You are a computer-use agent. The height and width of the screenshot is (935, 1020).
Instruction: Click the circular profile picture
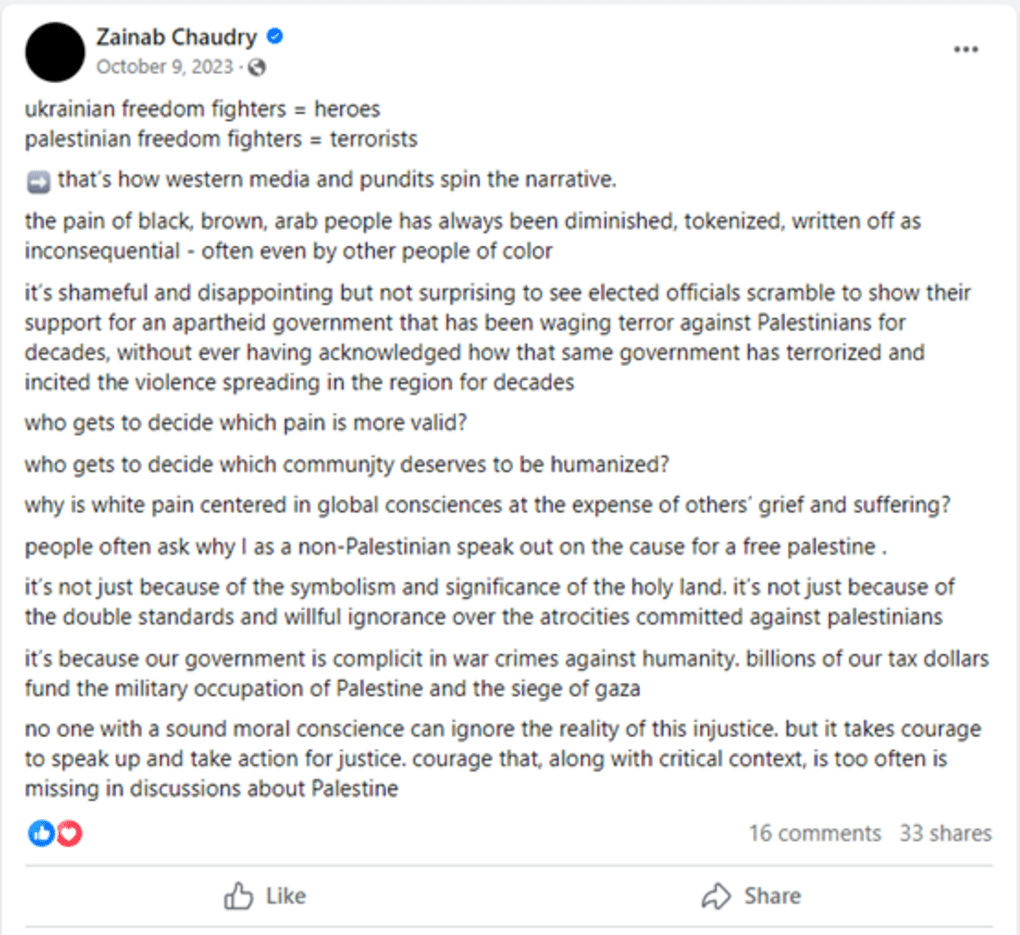54,52
